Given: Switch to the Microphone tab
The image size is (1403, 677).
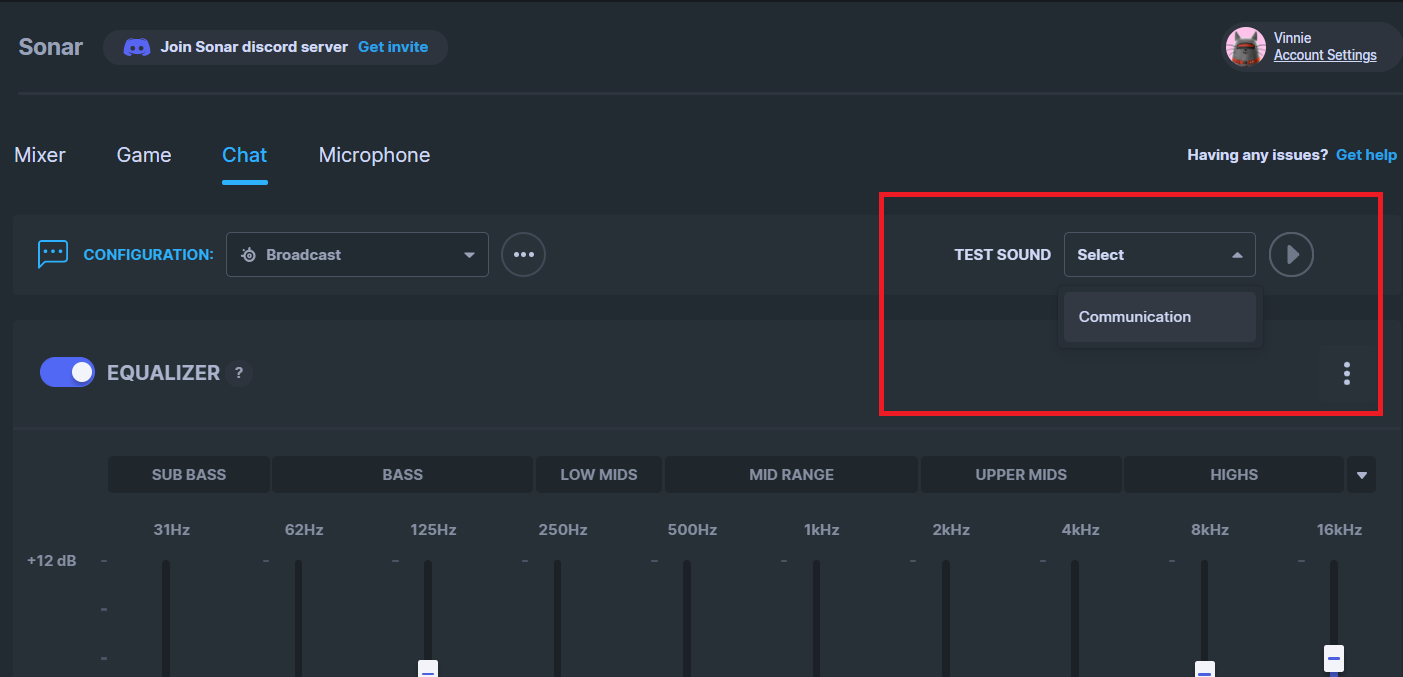Looking at the screenshot, I should pyautogui.click(x=374, y=155).
